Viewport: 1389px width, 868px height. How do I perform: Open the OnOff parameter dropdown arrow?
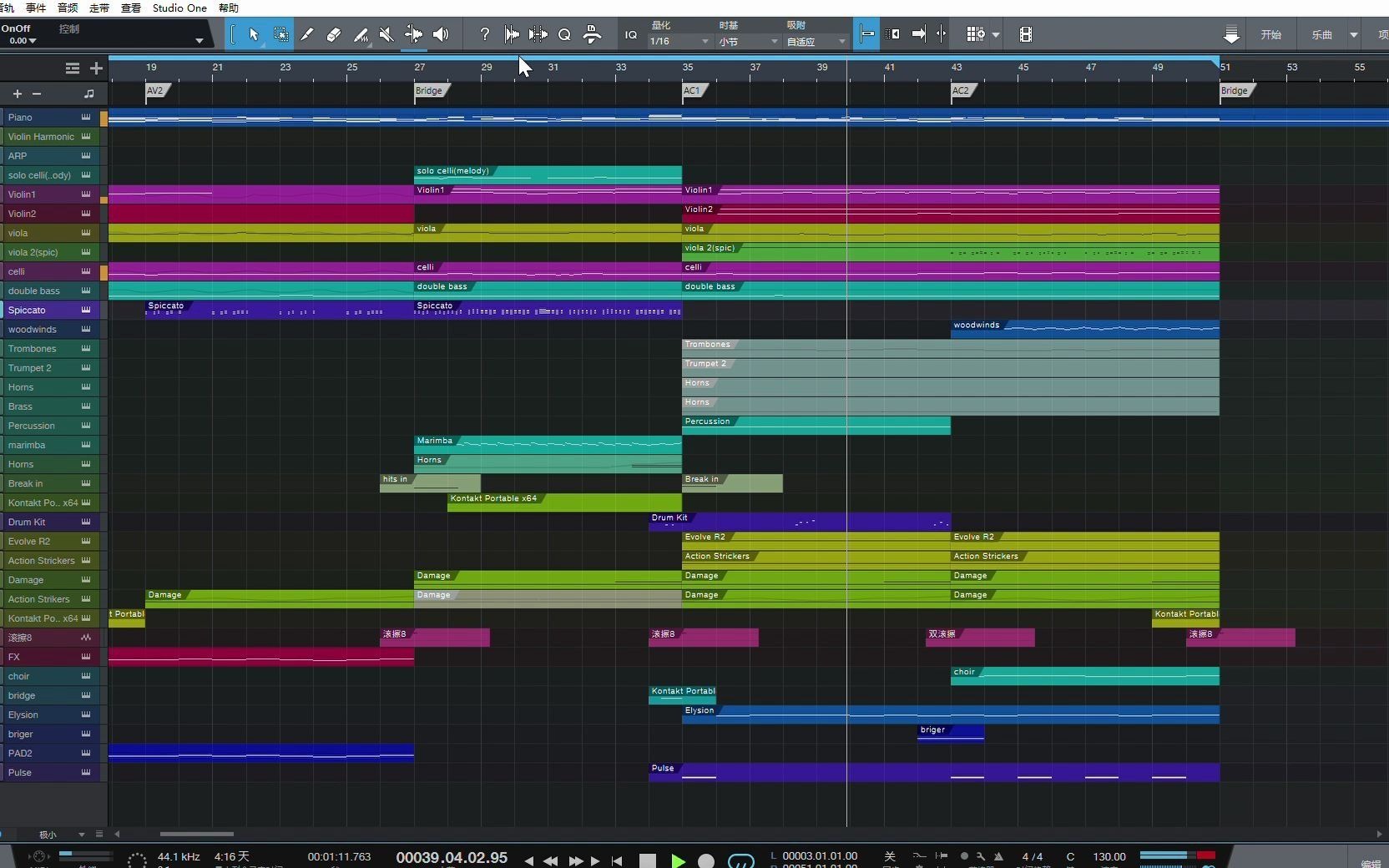tap(199, 40)
